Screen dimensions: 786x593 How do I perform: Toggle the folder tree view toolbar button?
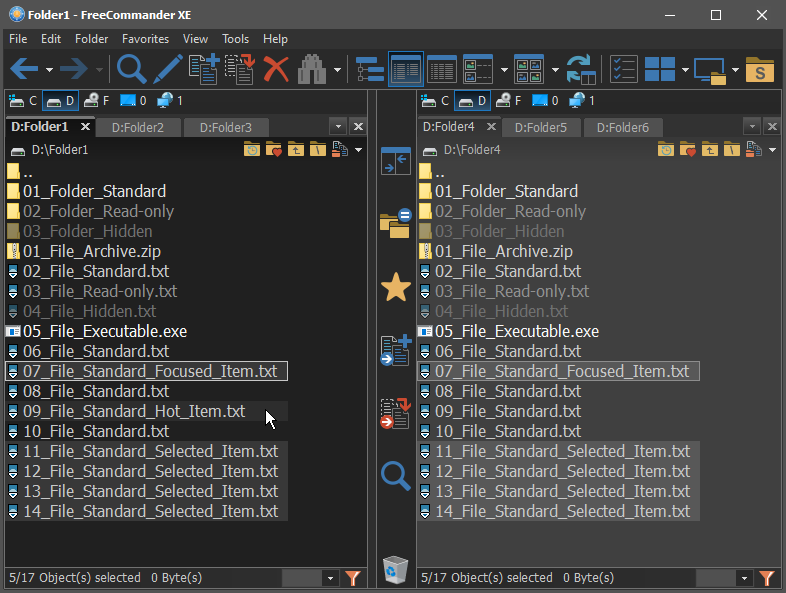pos(370,69)
